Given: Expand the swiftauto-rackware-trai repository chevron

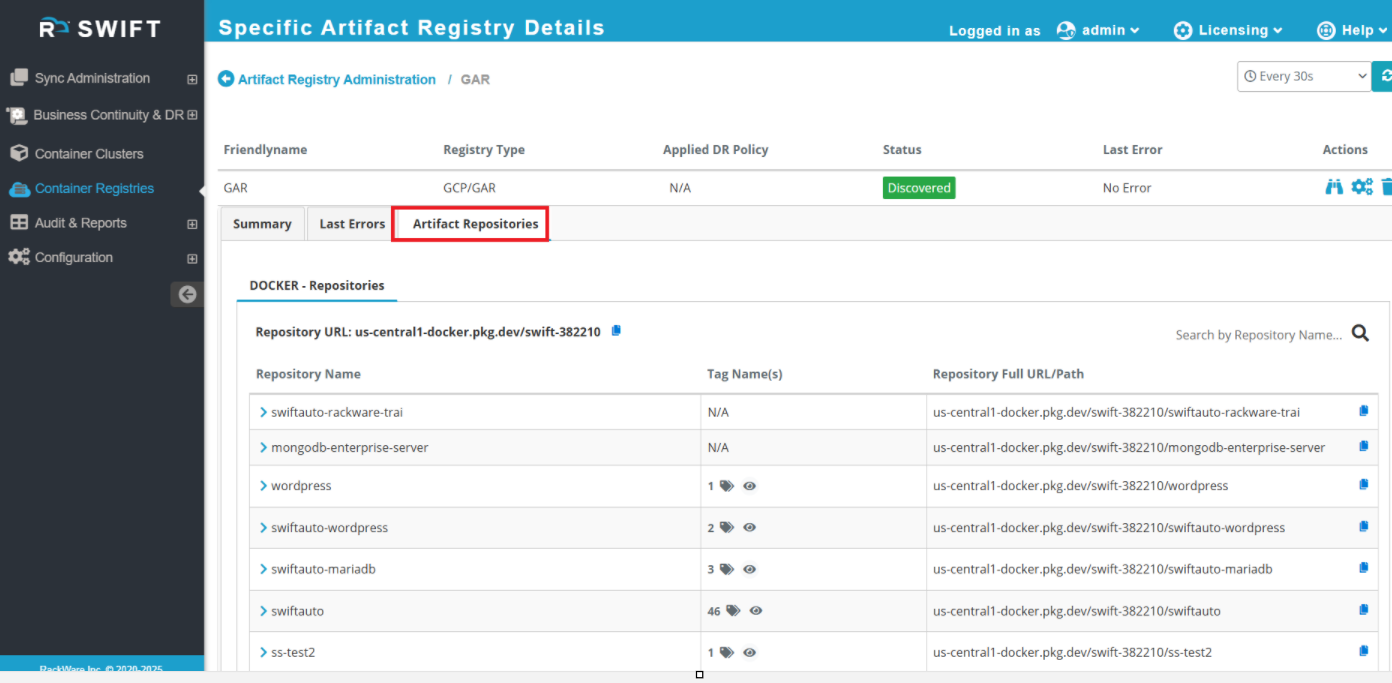Looking at the screenshot, I should click(x=263, y=412).
